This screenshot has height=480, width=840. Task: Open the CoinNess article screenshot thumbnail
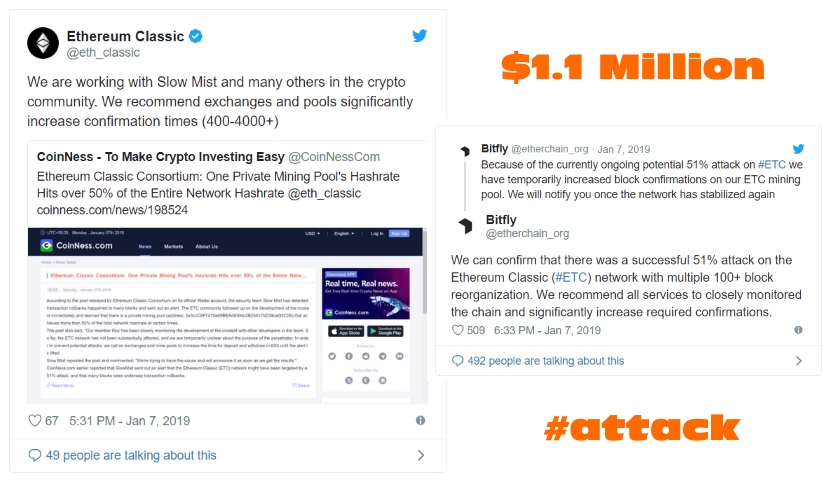pyautogui.click(x=228, y=315)
